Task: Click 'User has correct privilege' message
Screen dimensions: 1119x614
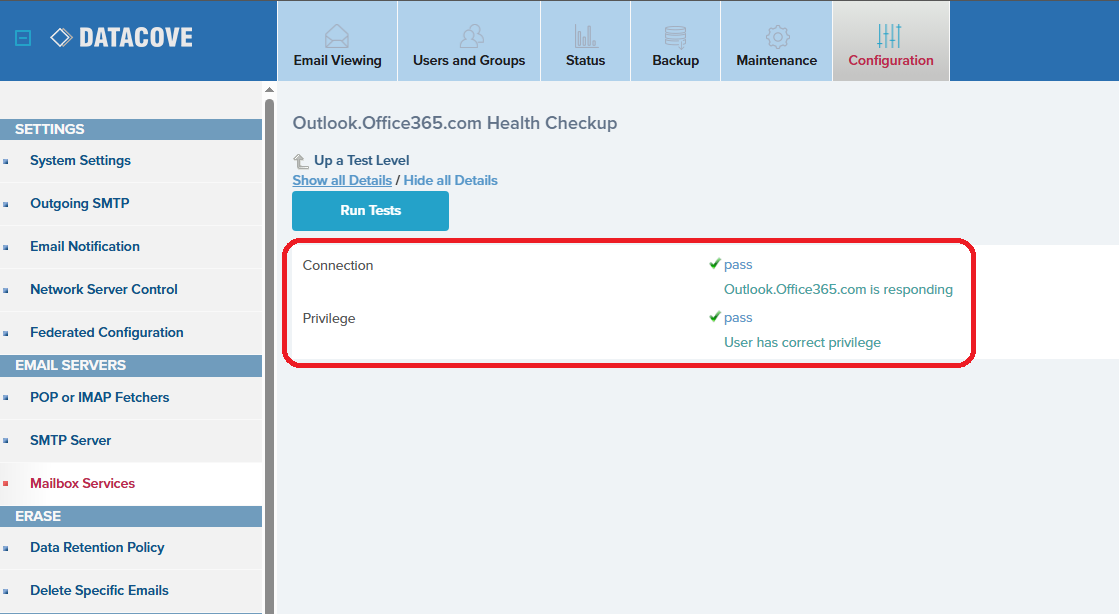Action: (x=802, y=342)
